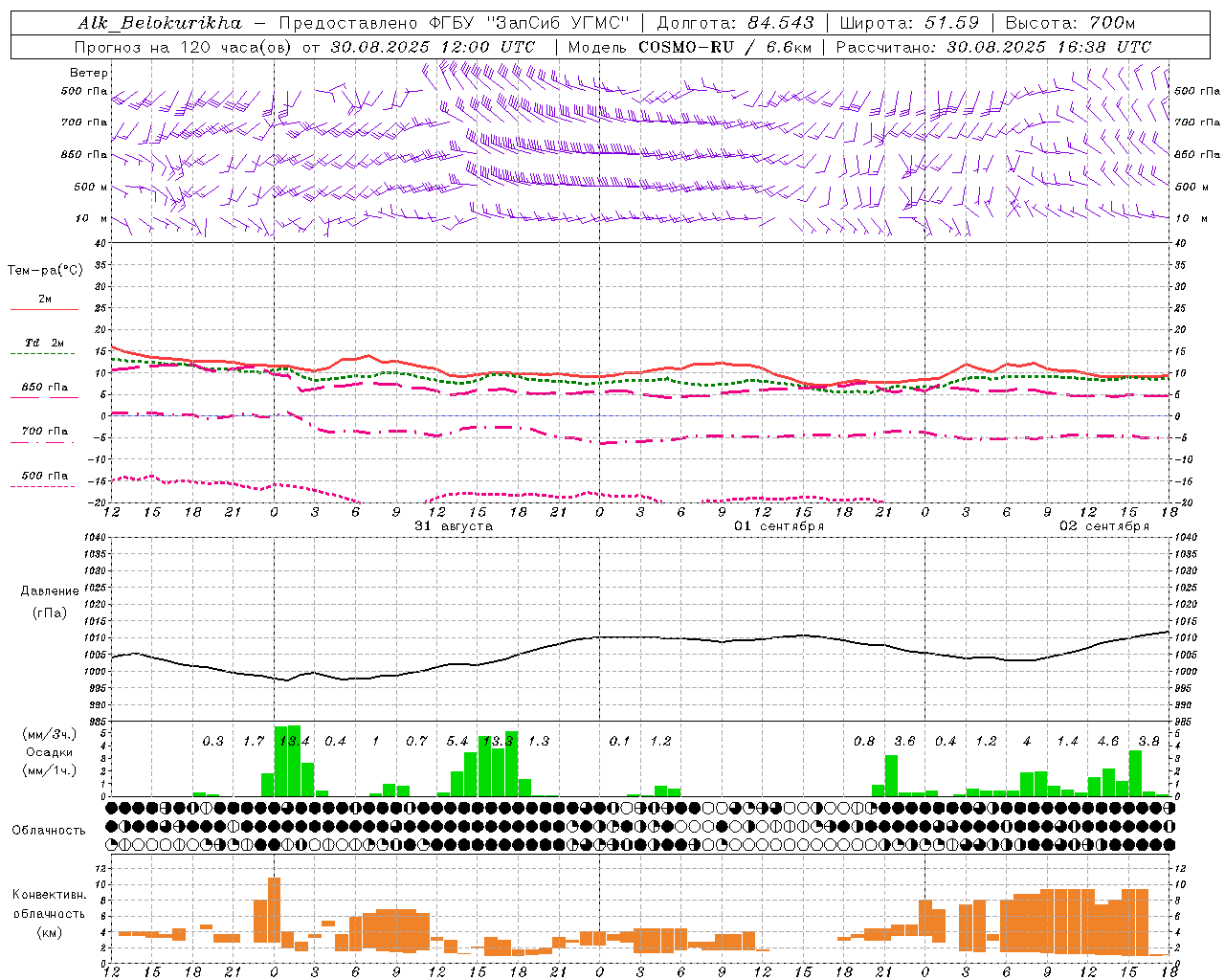Click the Тем-ра(°C) temperature panel label
This screenshot has width=1225, height=980.
(45, 271)
